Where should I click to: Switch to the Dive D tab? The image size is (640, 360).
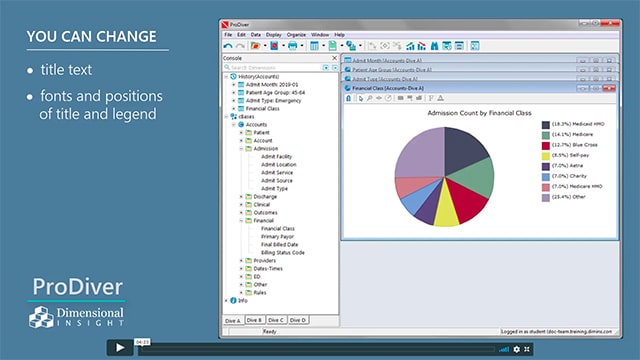click(x=298, y=320)
